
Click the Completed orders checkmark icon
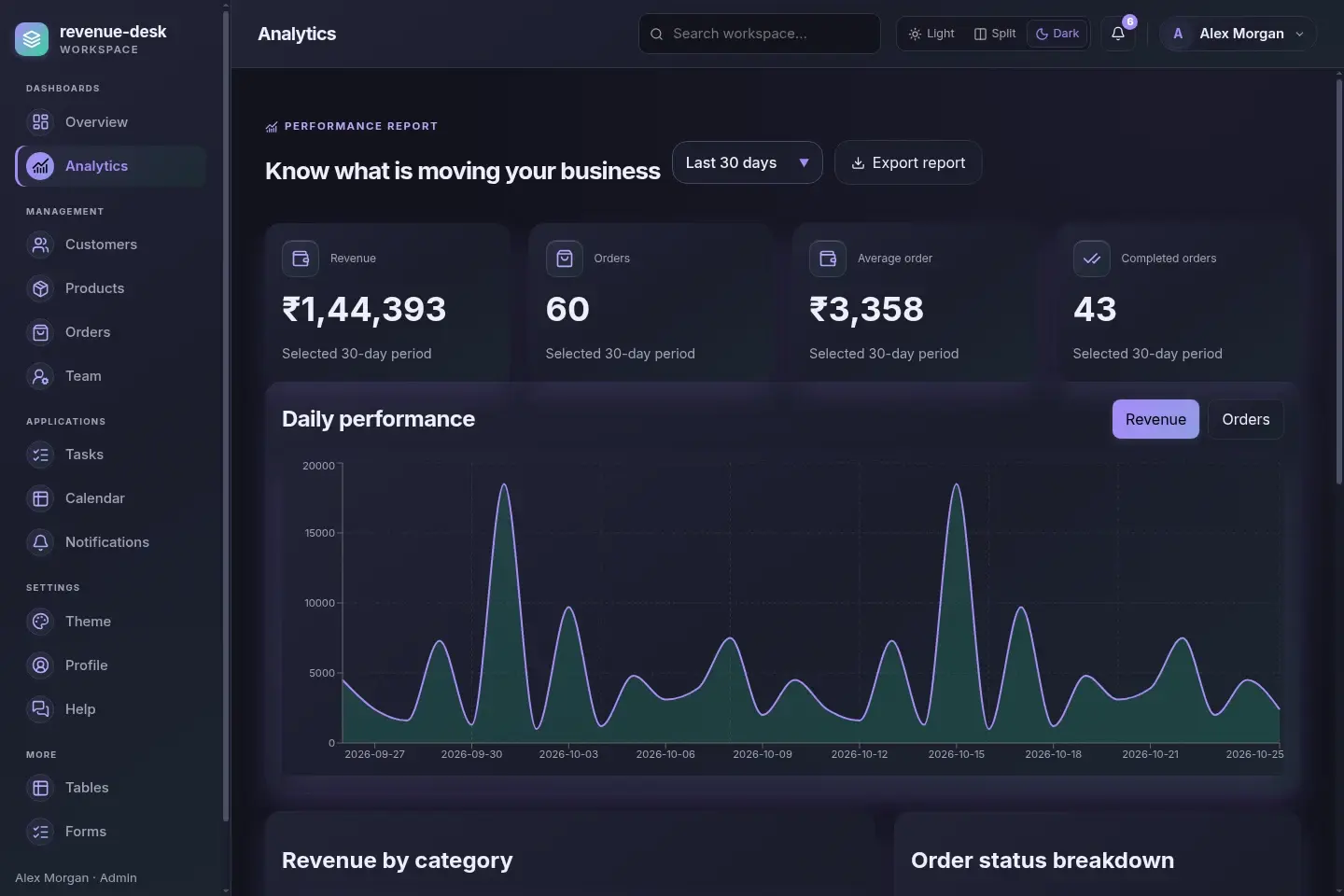pos(1091,259)
